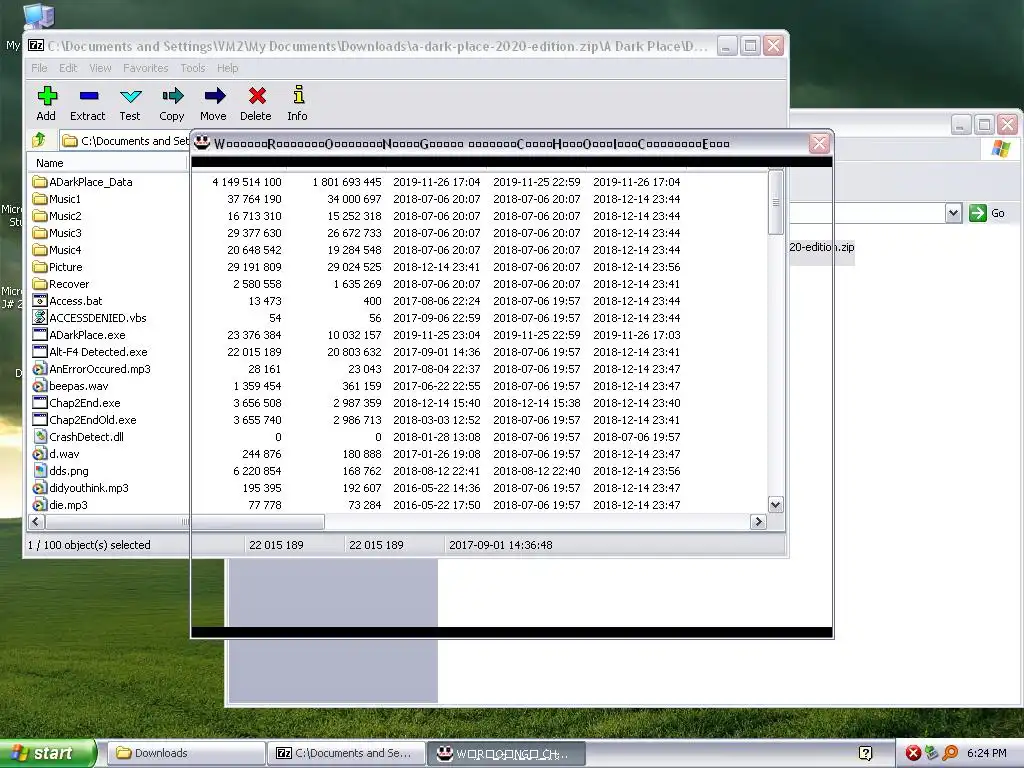Screen dimensions: 1024x768
Task: Click vertical scrollbar down arrow
Action: [x=775, y=504]
